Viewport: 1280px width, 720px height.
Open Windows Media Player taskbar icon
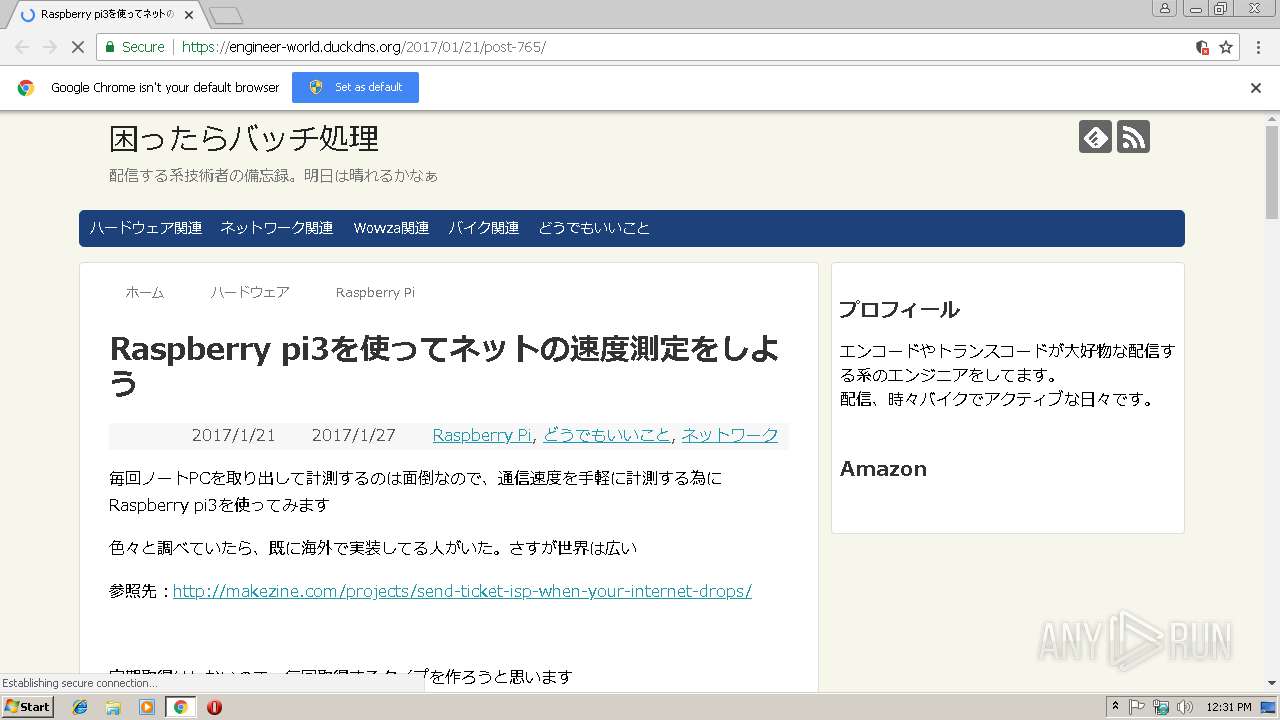tap(147, 707)
